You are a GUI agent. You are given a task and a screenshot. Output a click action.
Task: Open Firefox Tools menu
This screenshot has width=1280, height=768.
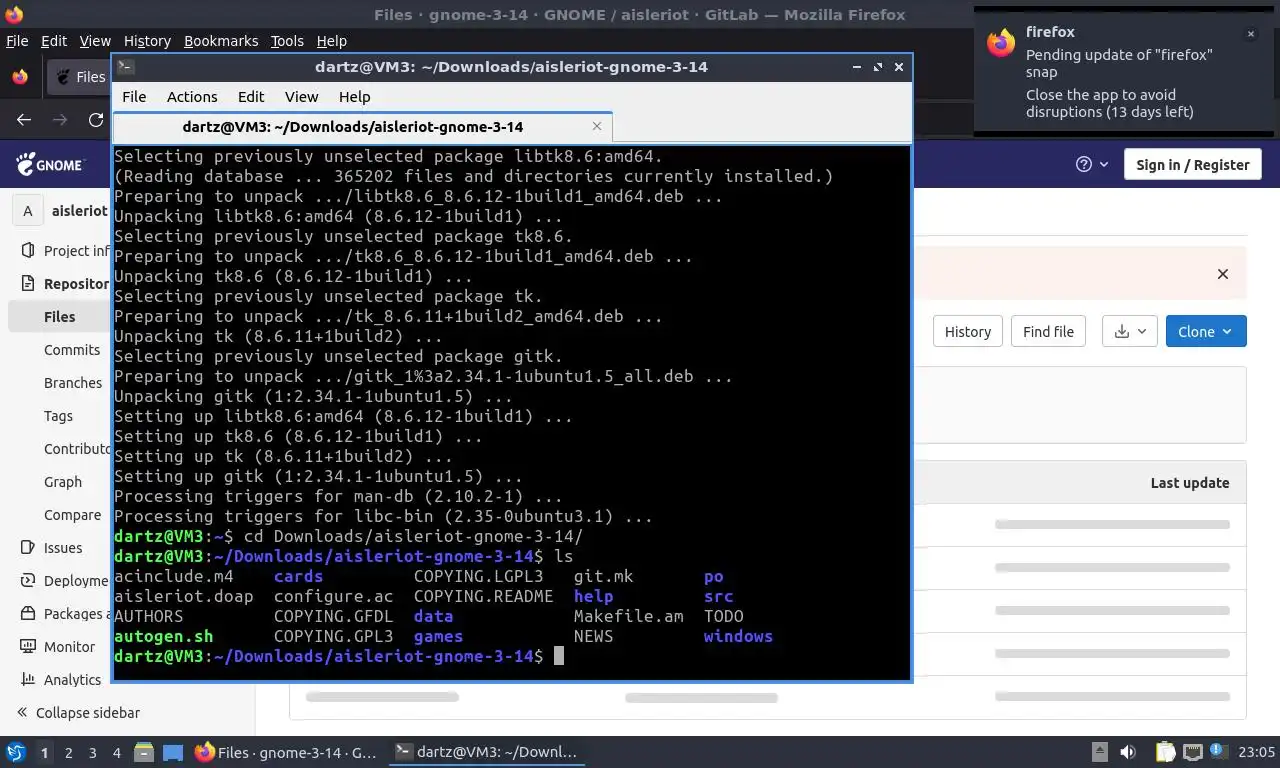[287, 41]
